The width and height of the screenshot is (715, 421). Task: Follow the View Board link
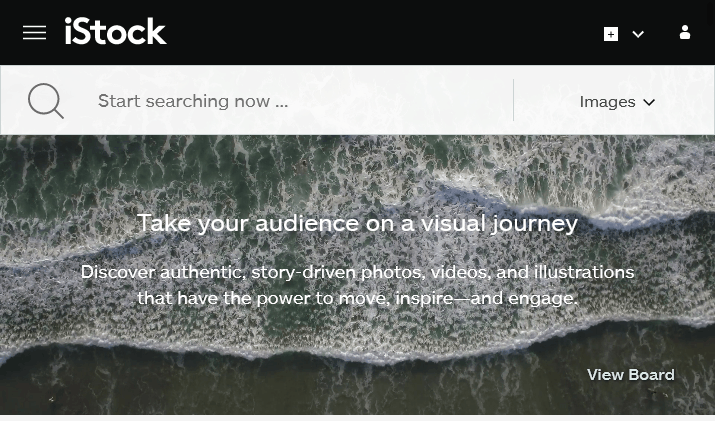(631, 374)
